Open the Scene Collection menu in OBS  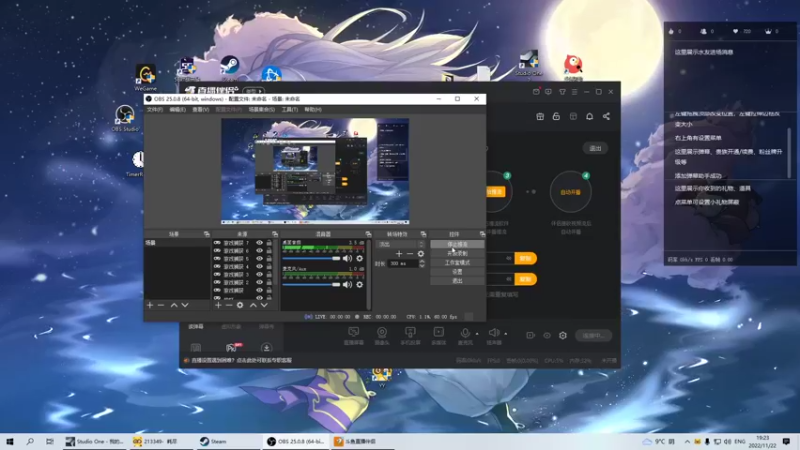[x=262, y=110]
